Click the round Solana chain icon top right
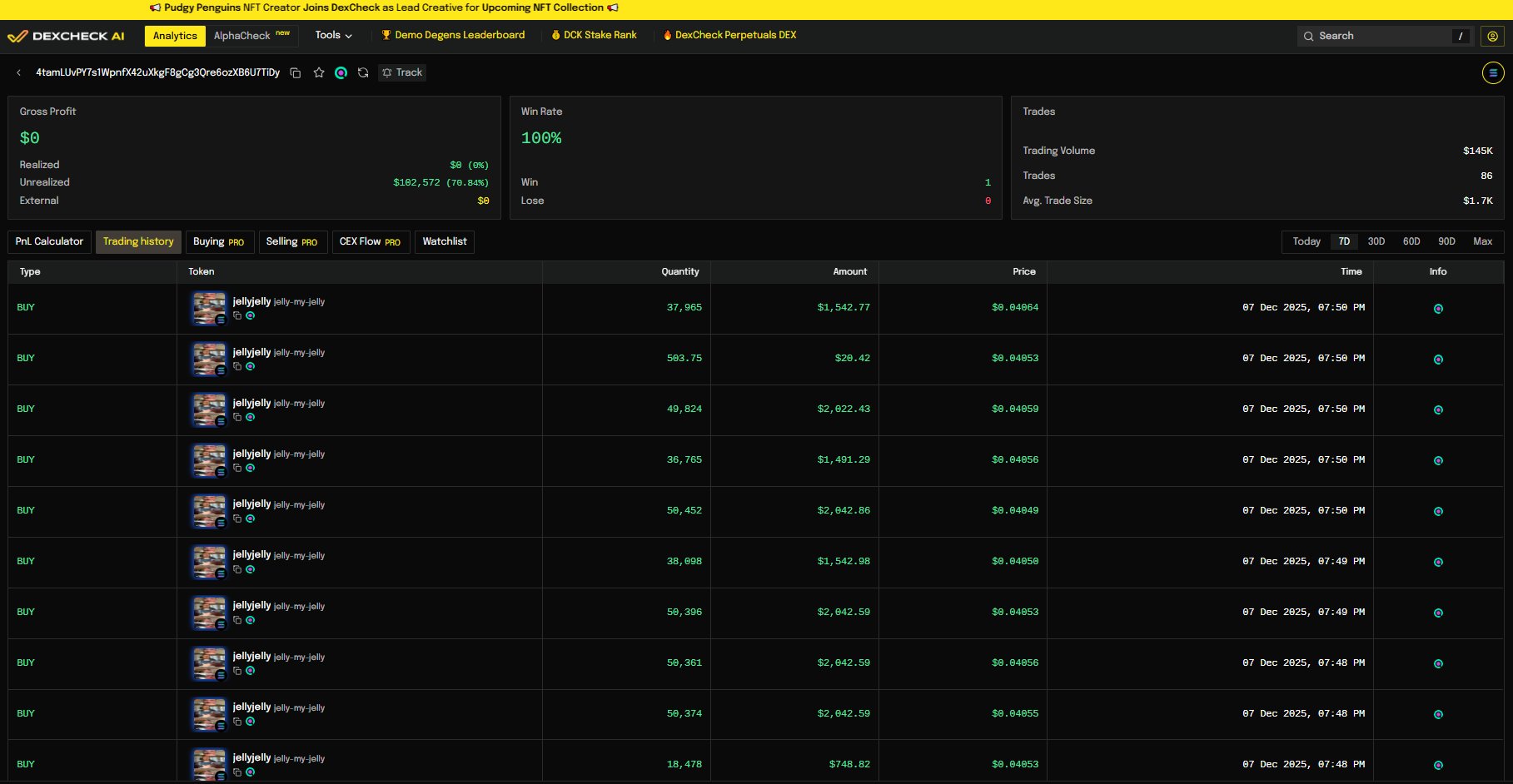Screen dimensions: 1513x784 [1492, 73]
